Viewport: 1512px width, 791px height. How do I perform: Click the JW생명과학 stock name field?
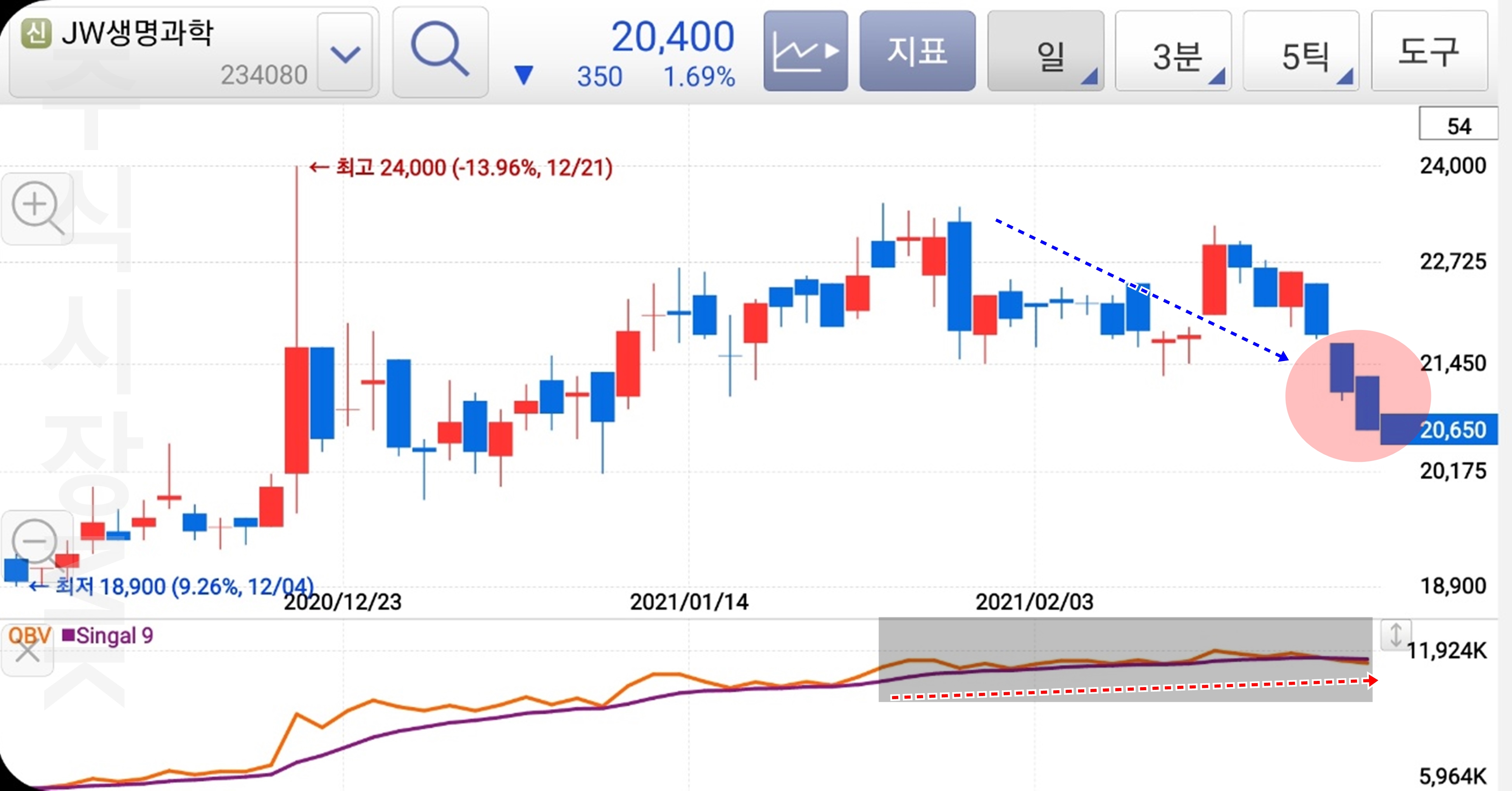138,33
